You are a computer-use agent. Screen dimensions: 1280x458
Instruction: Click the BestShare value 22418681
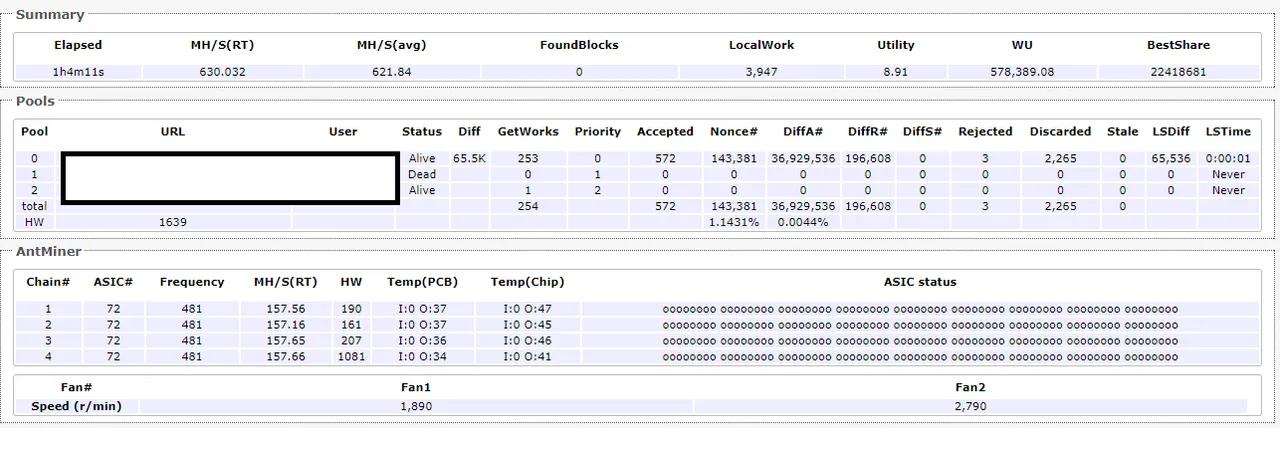click(x=1178, y=72)
